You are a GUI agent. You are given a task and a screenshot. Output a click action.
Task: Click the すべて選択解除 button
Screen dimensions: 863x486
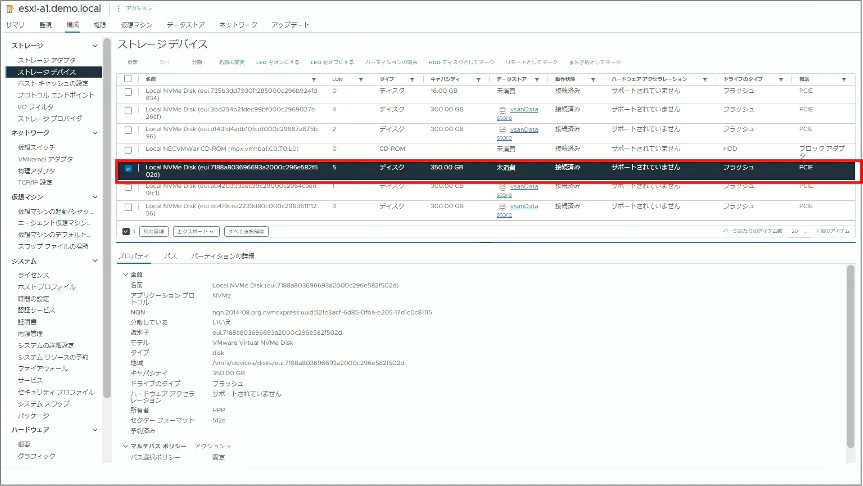(247, 232)
